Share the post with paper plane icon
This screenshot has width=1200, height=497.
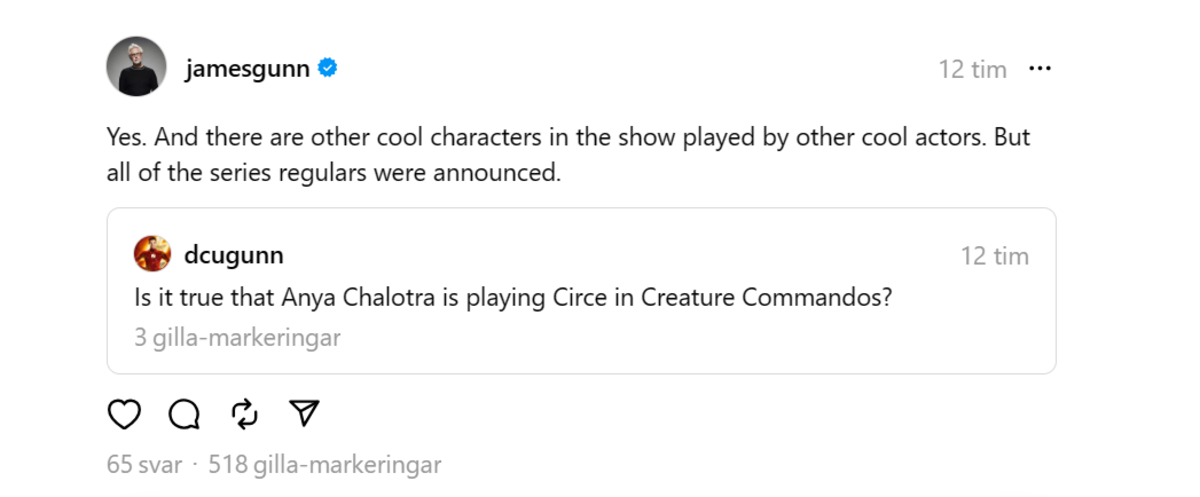(304, 414)
